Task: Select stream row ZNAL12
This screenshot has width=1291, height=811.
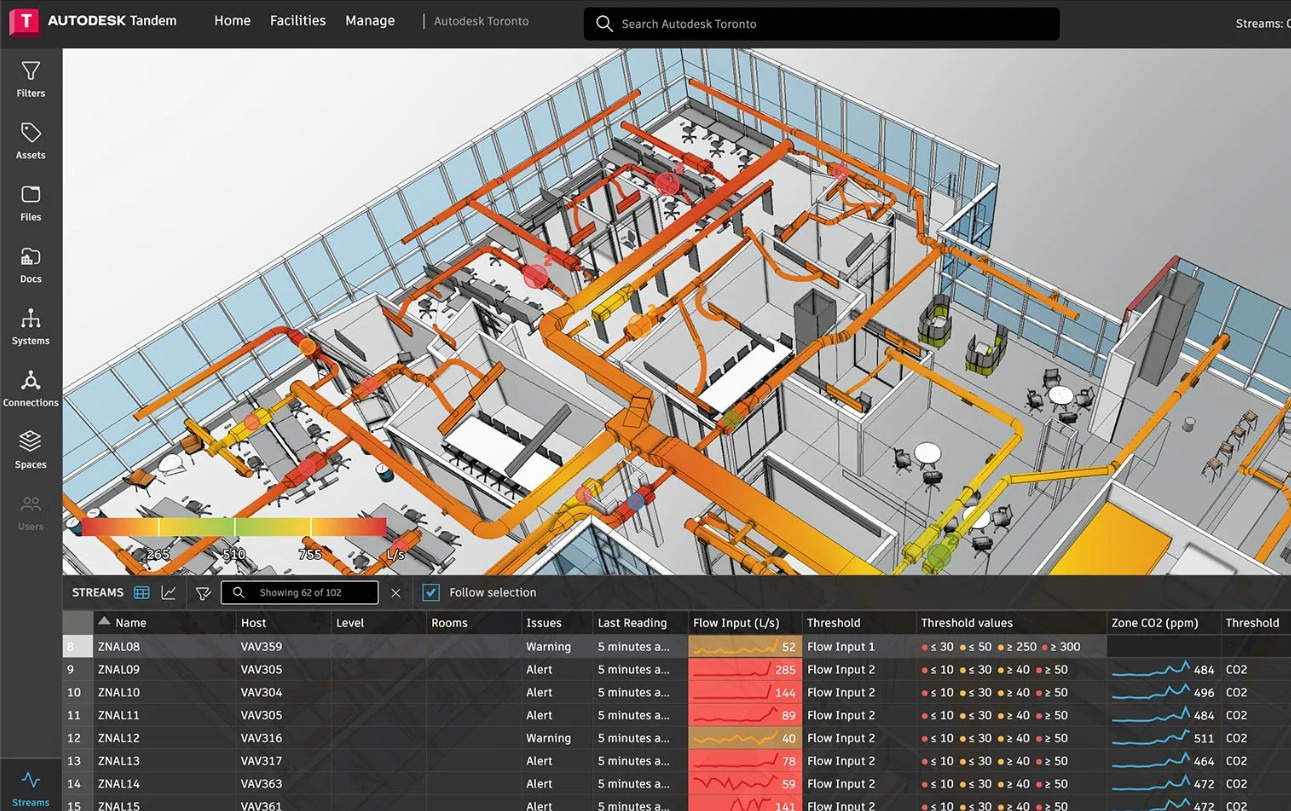Action: coord(676,739)
